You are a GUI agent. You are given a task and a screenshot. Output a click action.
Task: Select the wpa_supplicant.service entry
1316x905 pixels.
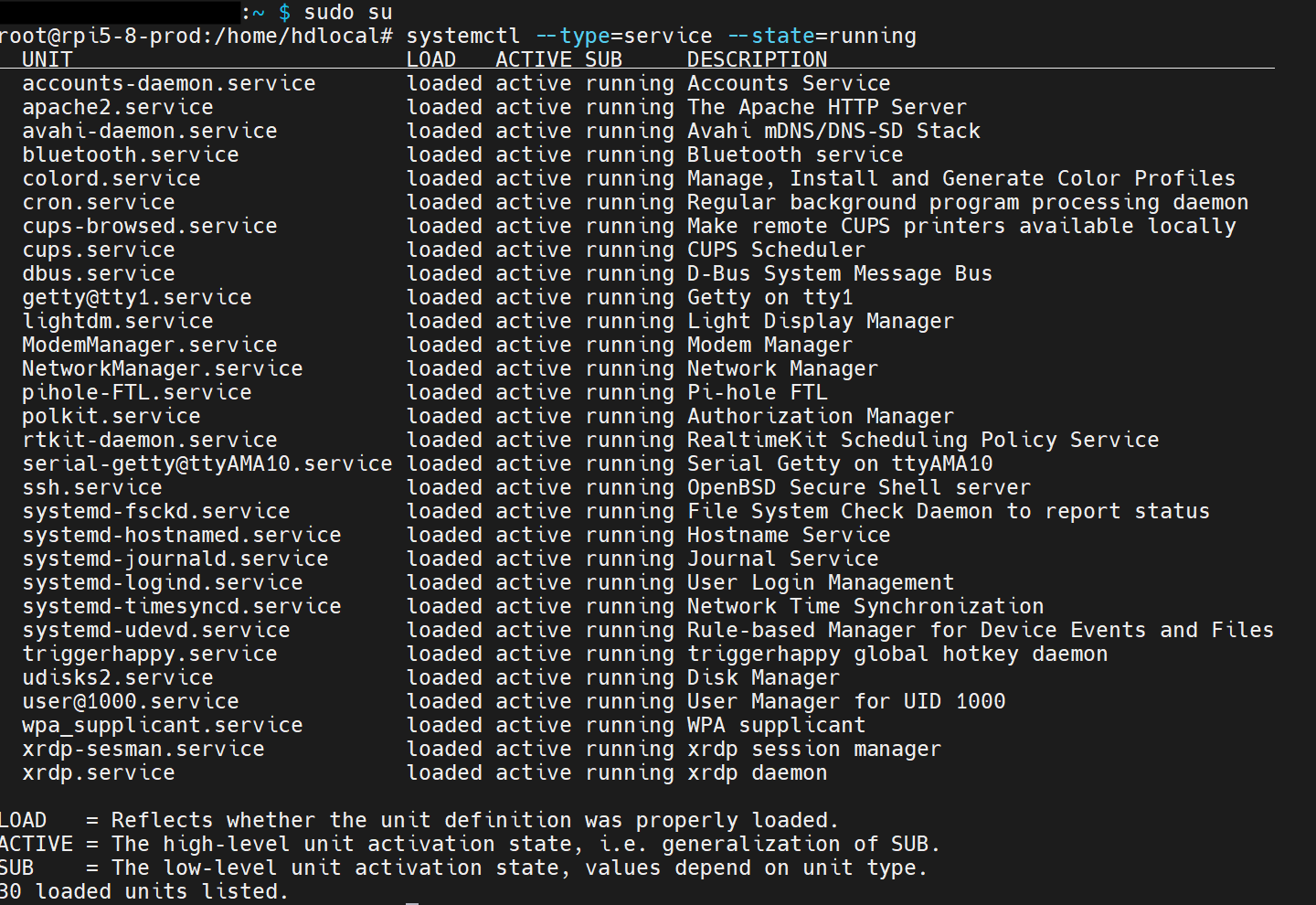click(x=162, y=724)
